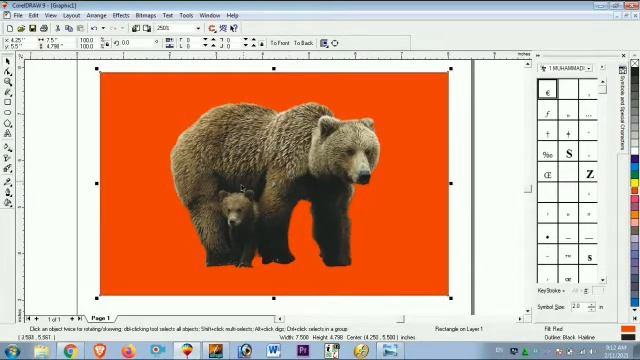Select the euro symbol cell
Image resolution: width=640 pixels, height=360 pixels.
tap(547, 89)
